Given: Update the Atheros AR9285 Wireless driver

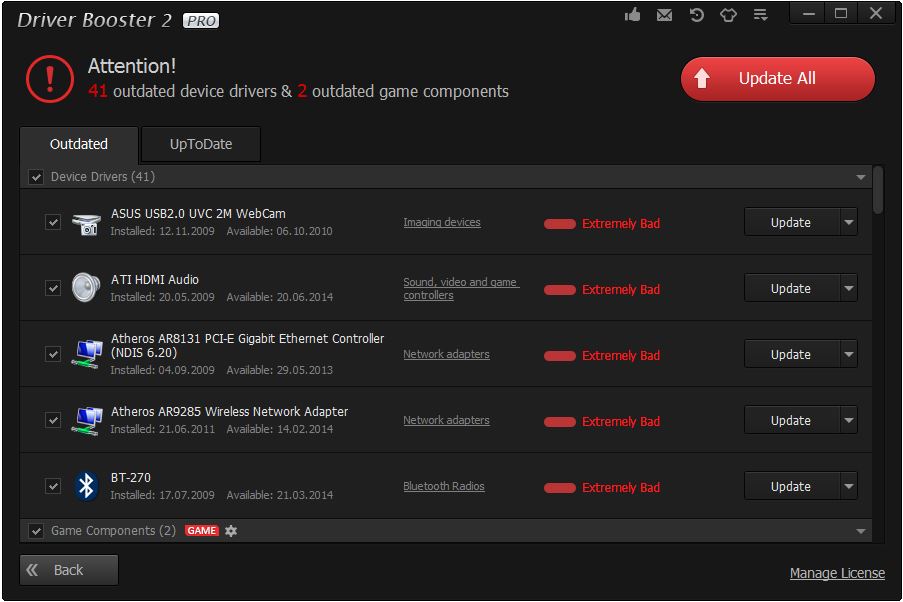Looking at the screenshot, I should click(792, 421).
